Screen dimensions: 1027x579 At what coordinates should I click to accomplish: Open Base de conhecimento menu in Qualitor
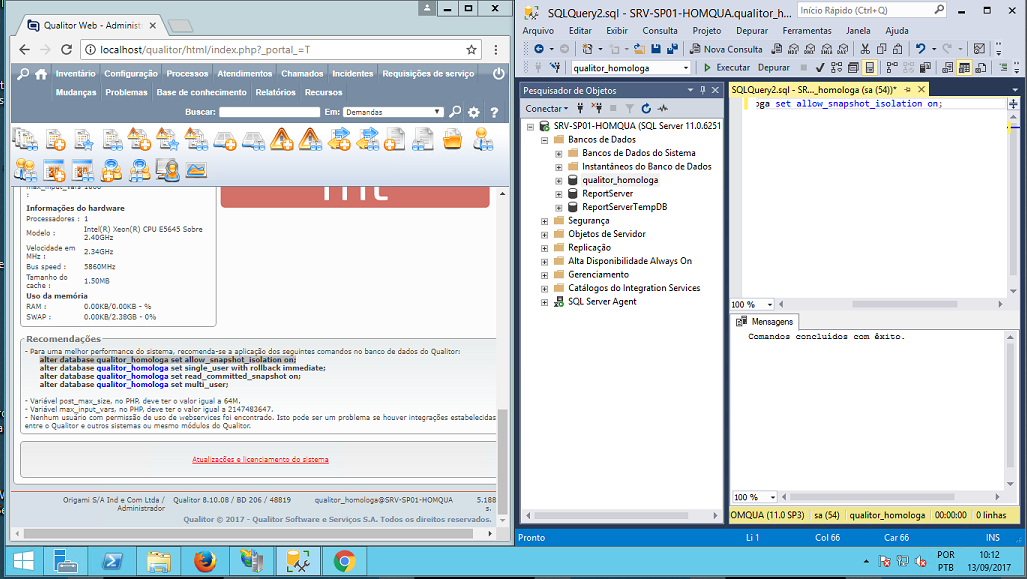tap(202, 92)
